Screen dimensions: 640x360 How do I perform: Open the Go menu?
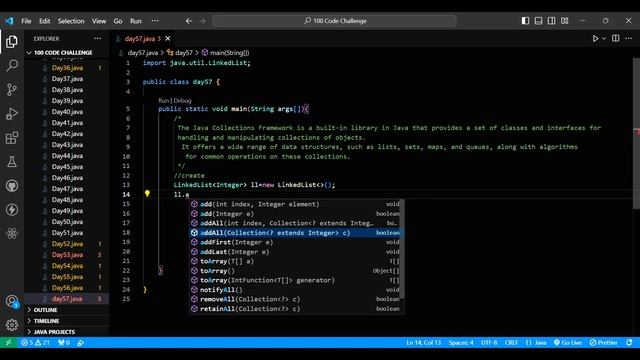tap(118, 21)
